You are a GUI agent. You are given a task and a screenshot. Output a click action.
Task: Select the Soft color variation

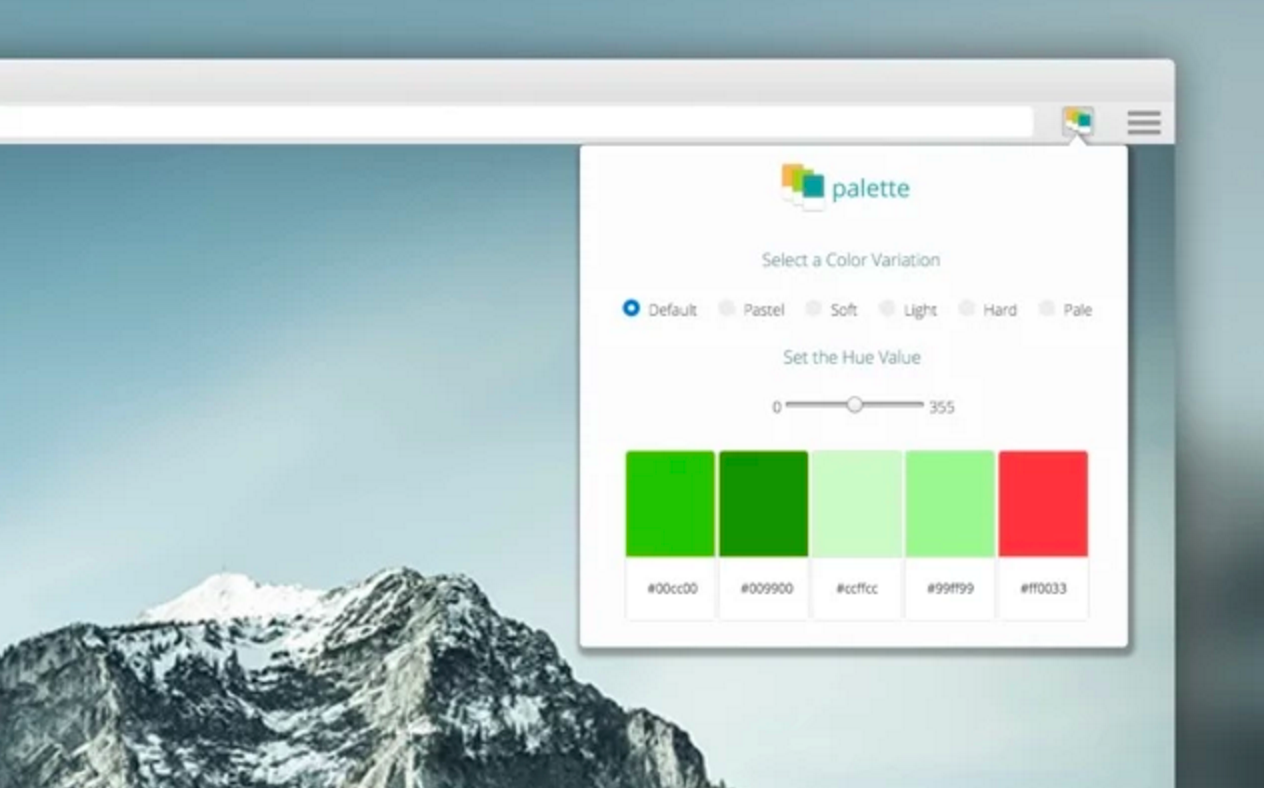coord(814,308)
